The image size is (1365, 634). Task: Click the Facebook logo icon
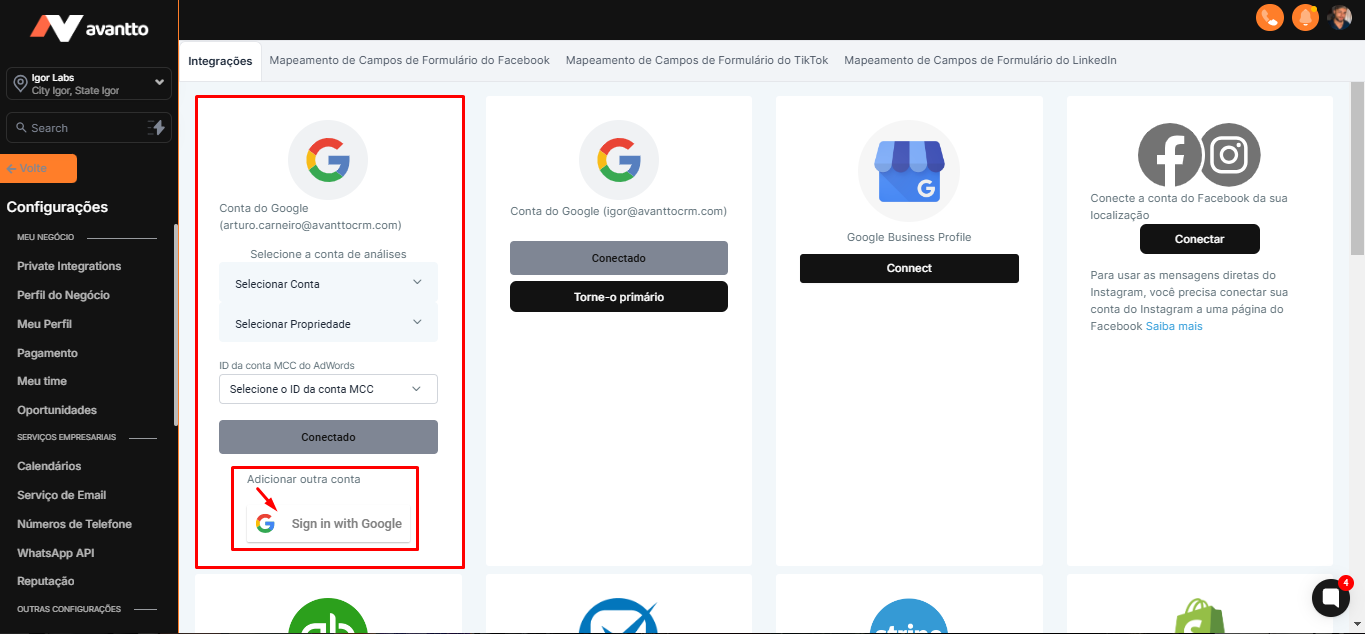point(1169,155)
